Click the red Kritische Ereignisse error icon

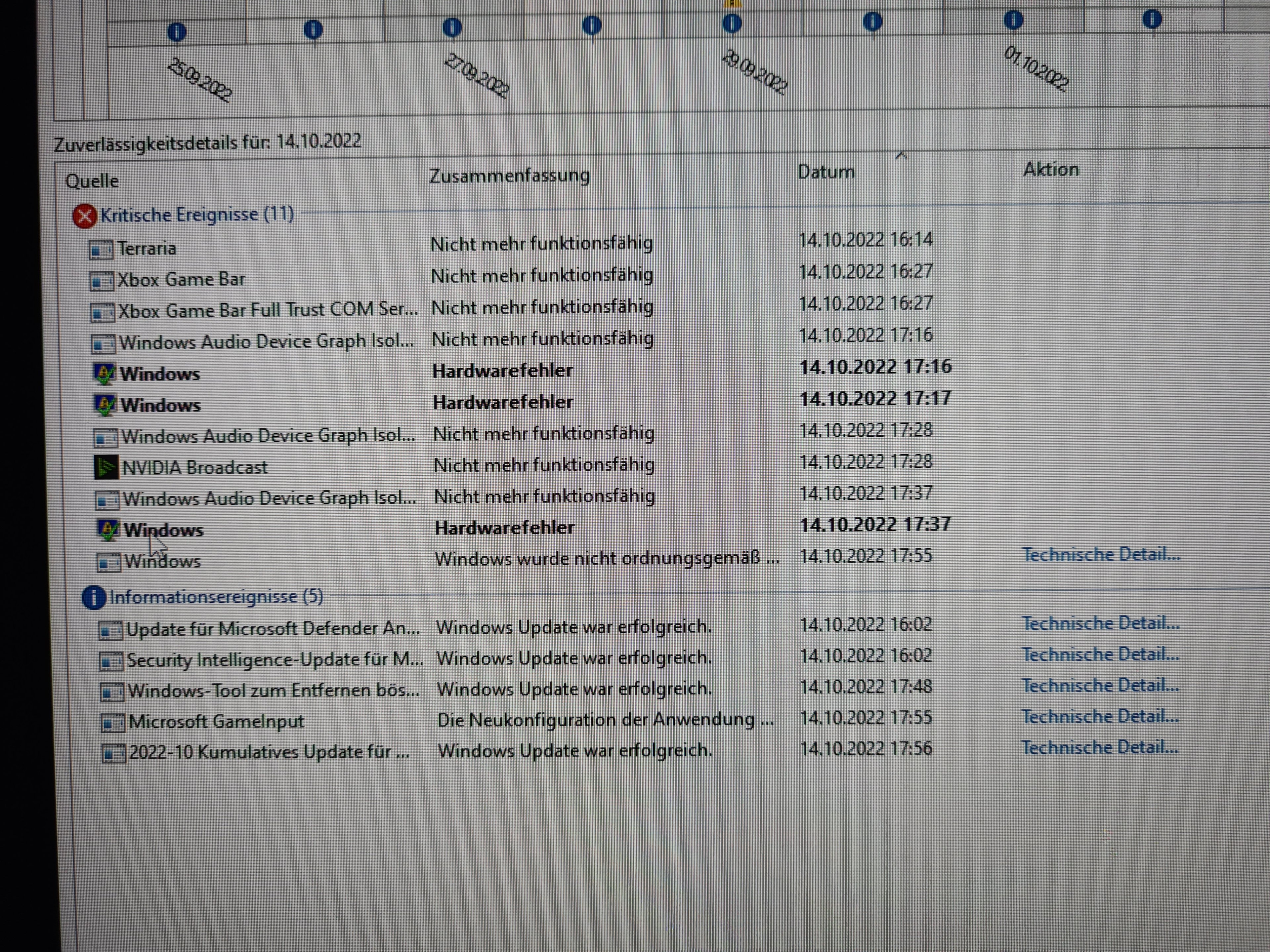pyautogui.click(x=84, y=216)
